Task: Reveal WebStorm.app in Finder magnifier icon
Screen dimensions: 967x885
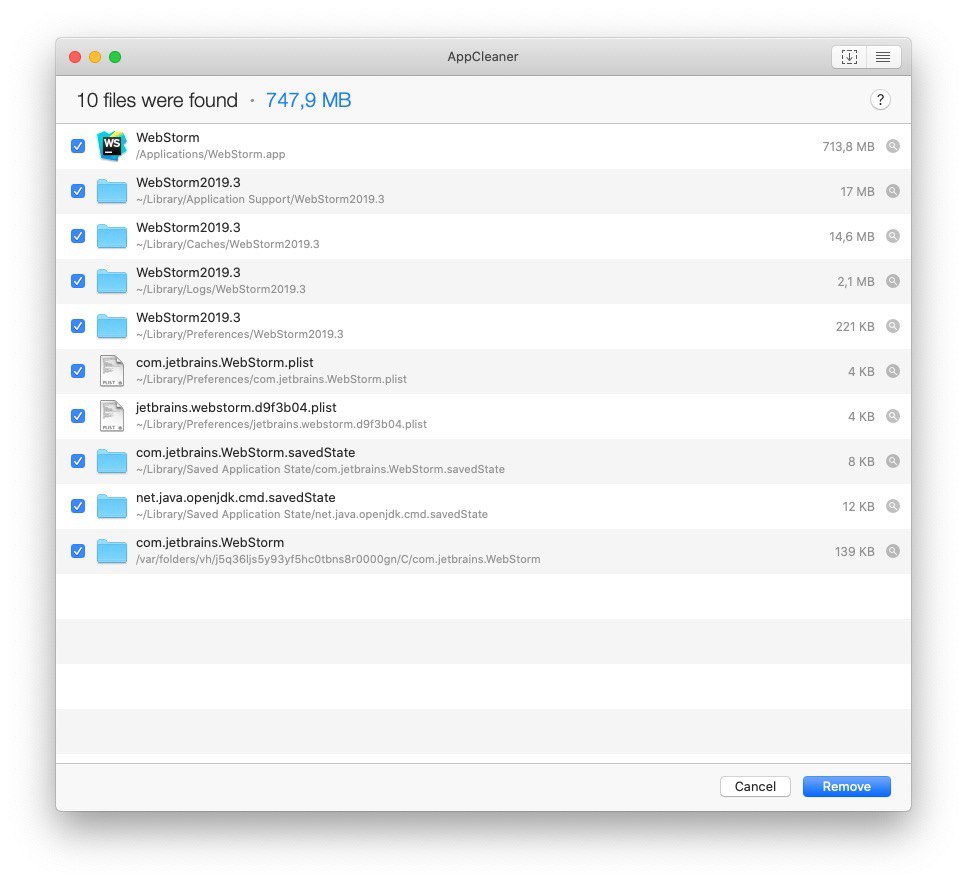Action: click(892, 146)
